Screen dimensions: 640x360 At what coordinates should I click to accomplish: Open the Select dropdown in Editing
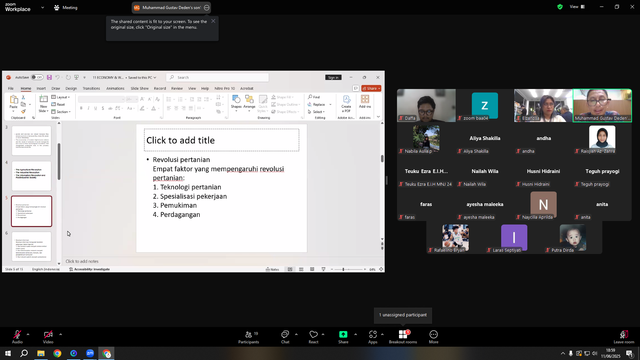317,111
